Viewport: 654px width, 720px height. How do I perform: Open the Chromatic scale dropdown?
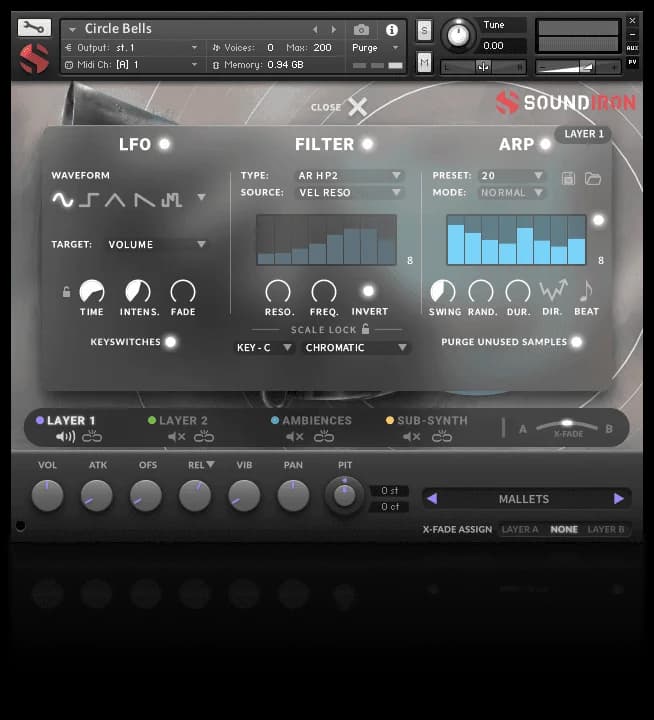tap(357, 348)
